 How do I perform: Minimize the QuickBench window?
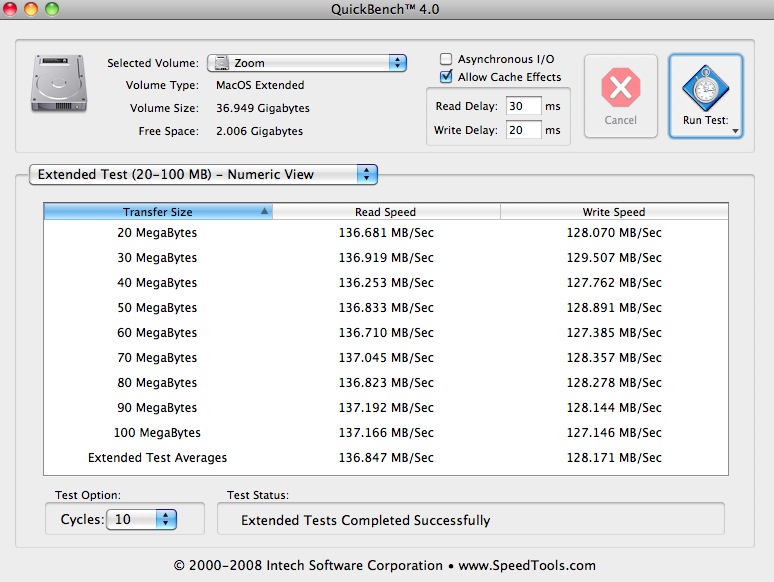pos(31,8)
